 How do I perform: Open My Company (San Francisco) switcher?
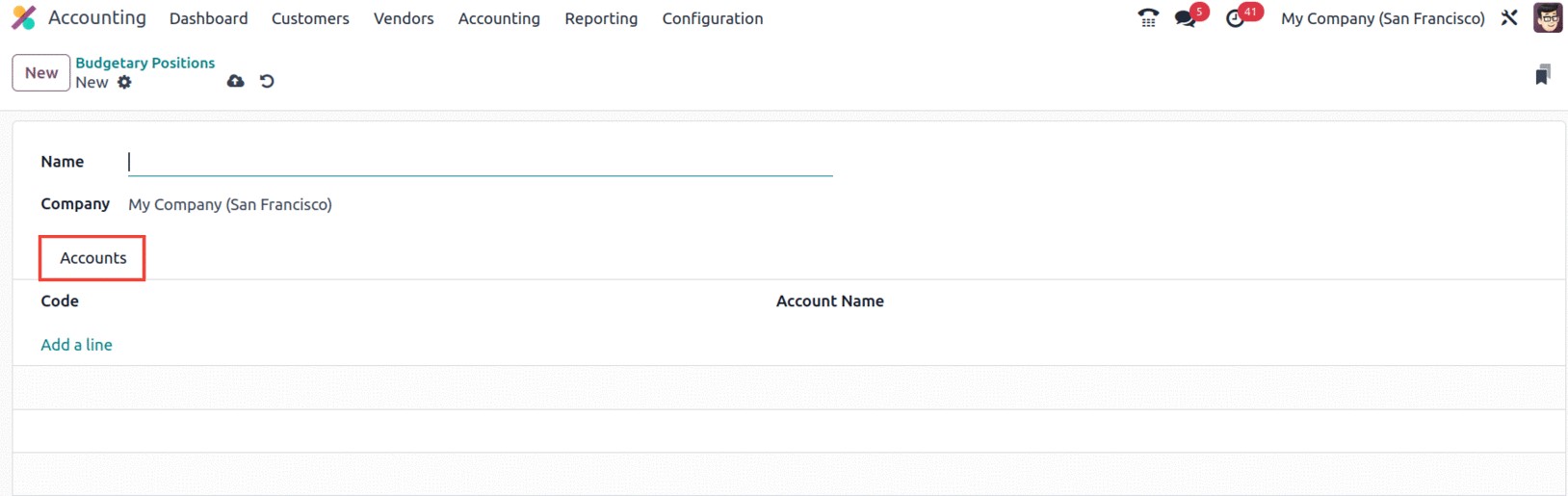click(x=1382, y=18)
